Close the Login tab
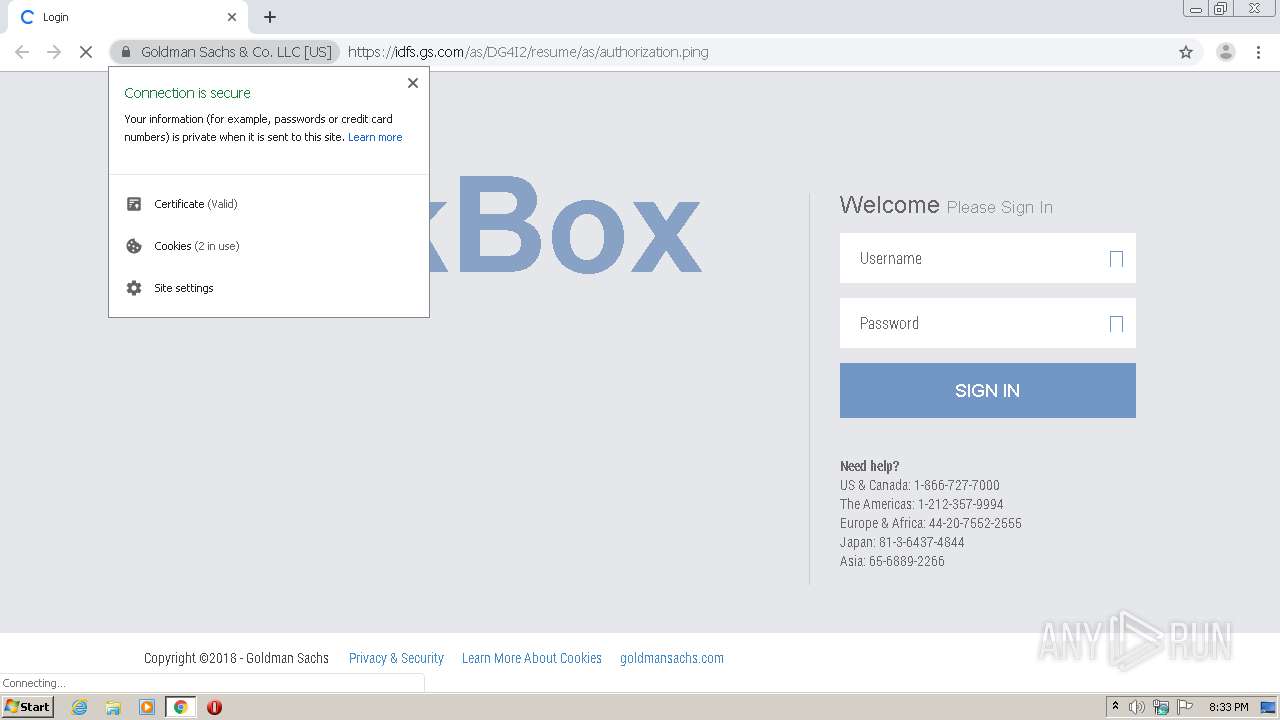Screen dimensions: 1280x720 pos(232,17)
